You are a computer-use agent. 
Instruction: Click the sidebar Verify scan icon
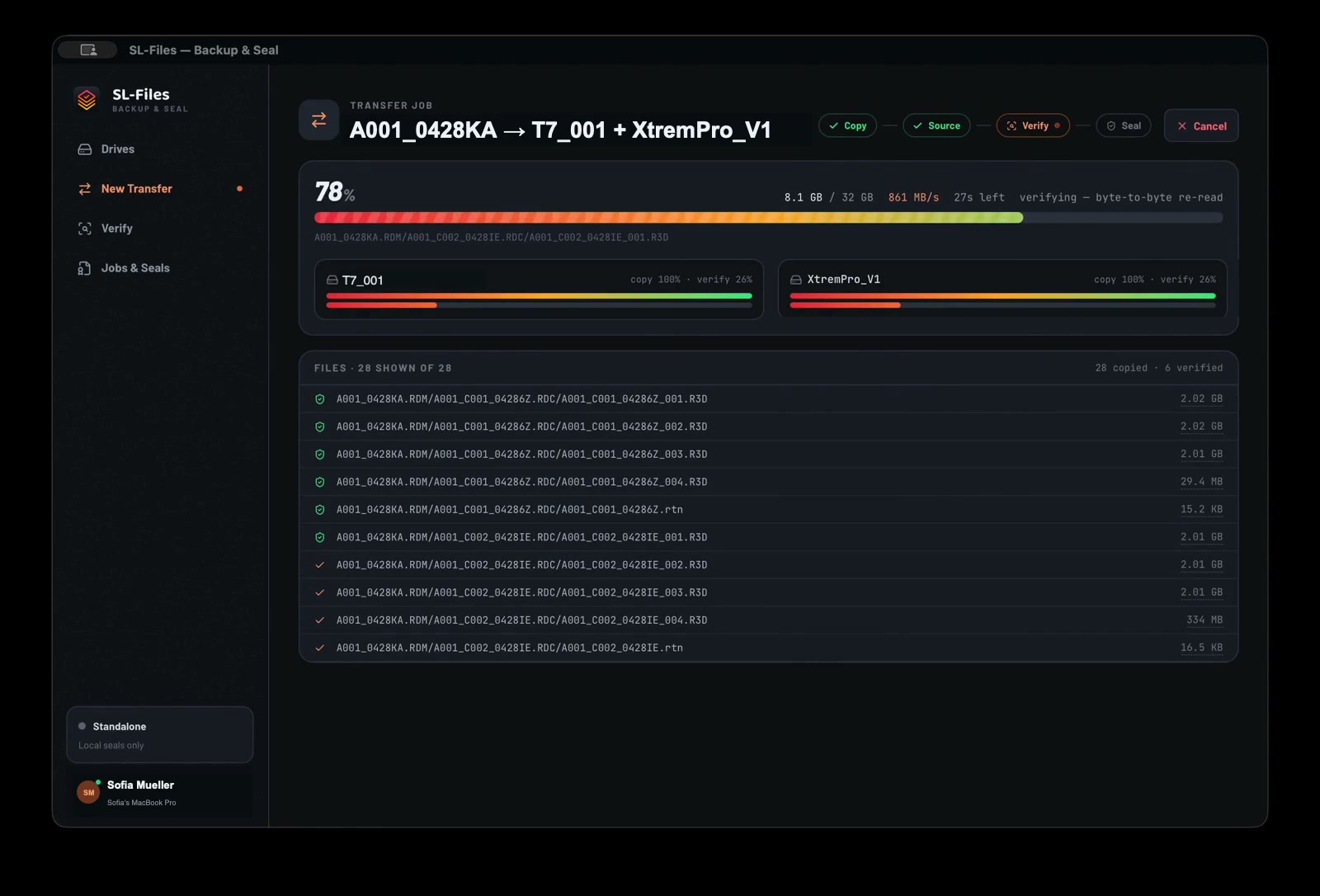pyautogui.click(x=85, y=229)
